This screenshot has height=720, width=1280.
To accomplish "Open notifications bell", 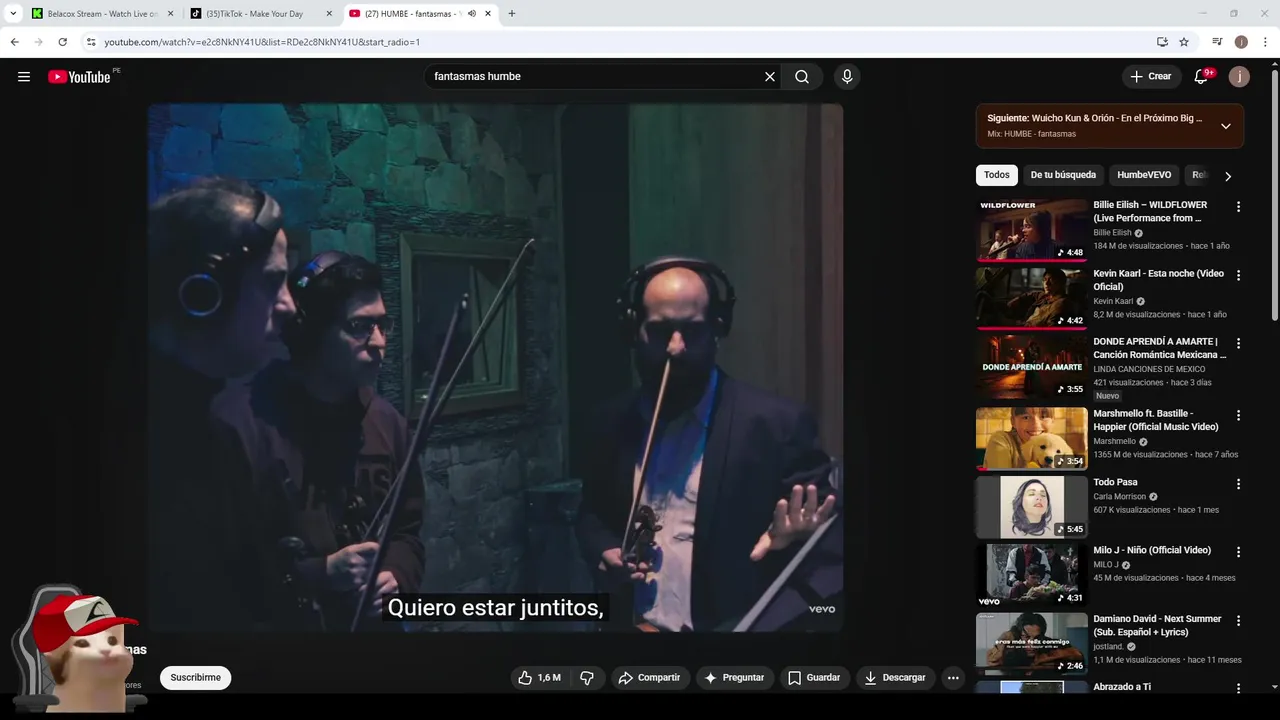I will (1202, 77).
